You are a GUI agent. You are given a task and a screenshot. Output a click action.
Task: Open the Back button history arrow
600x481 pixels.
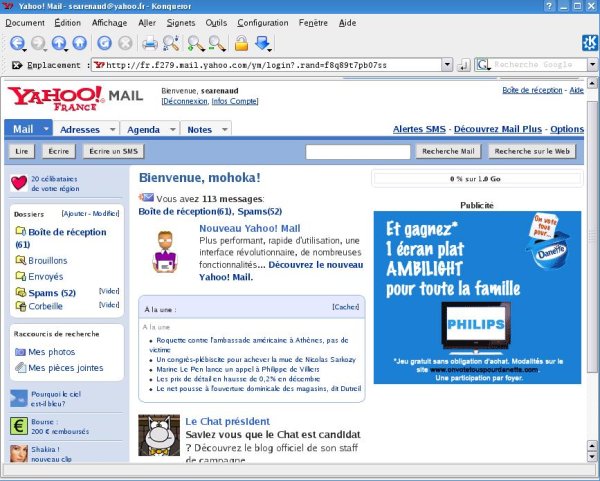(x=25, y=50)
